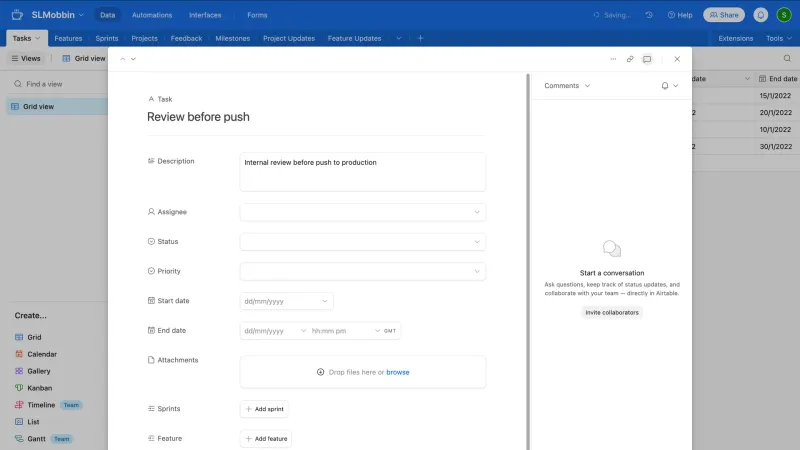The image size is (800, 450).
Task: Create a new Calendar view
Action: (x=36, y=354)
